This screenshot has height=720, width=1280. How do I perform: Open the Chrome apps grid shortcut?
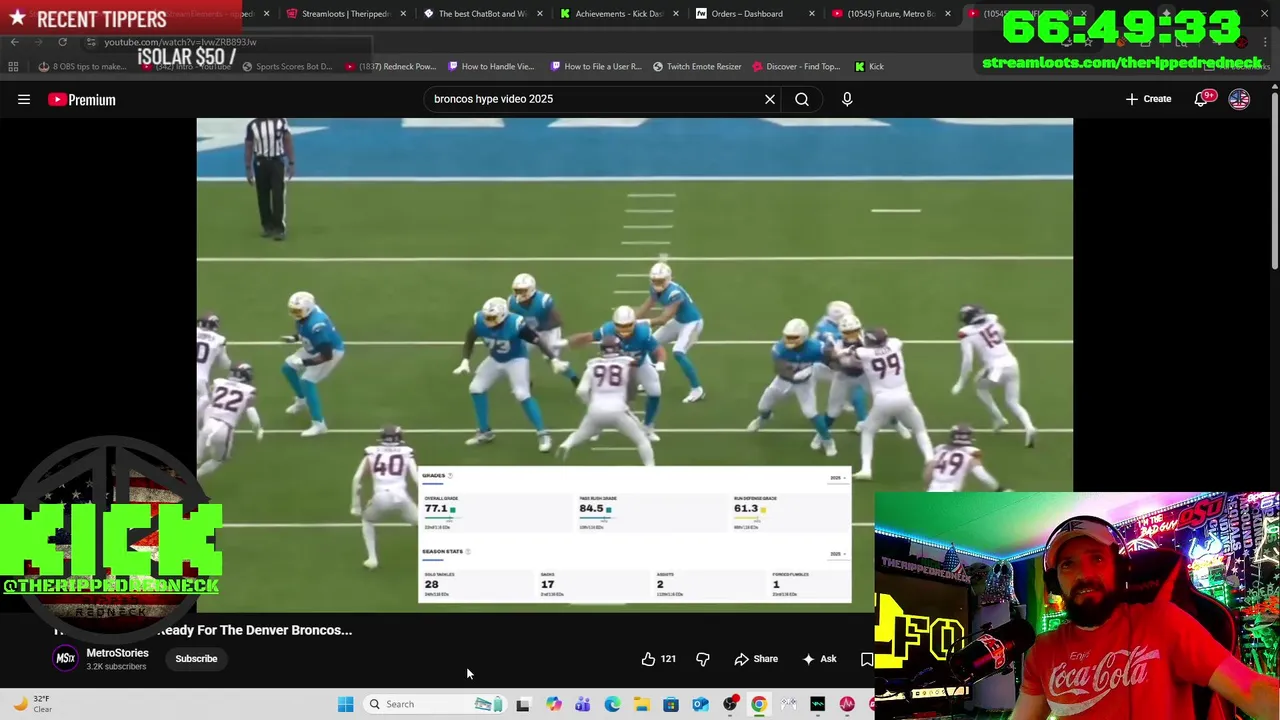[13, 67]
